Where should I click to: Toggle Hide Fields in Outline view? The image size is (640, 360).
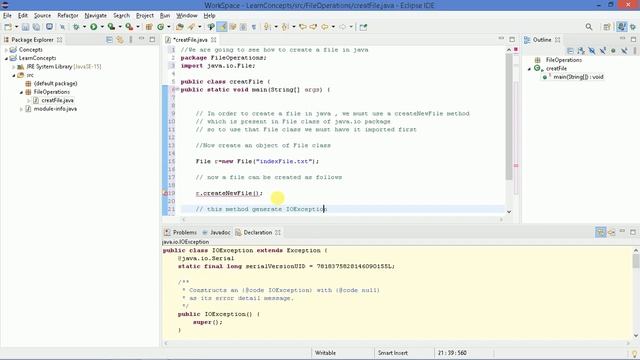(x=592, y=51)
